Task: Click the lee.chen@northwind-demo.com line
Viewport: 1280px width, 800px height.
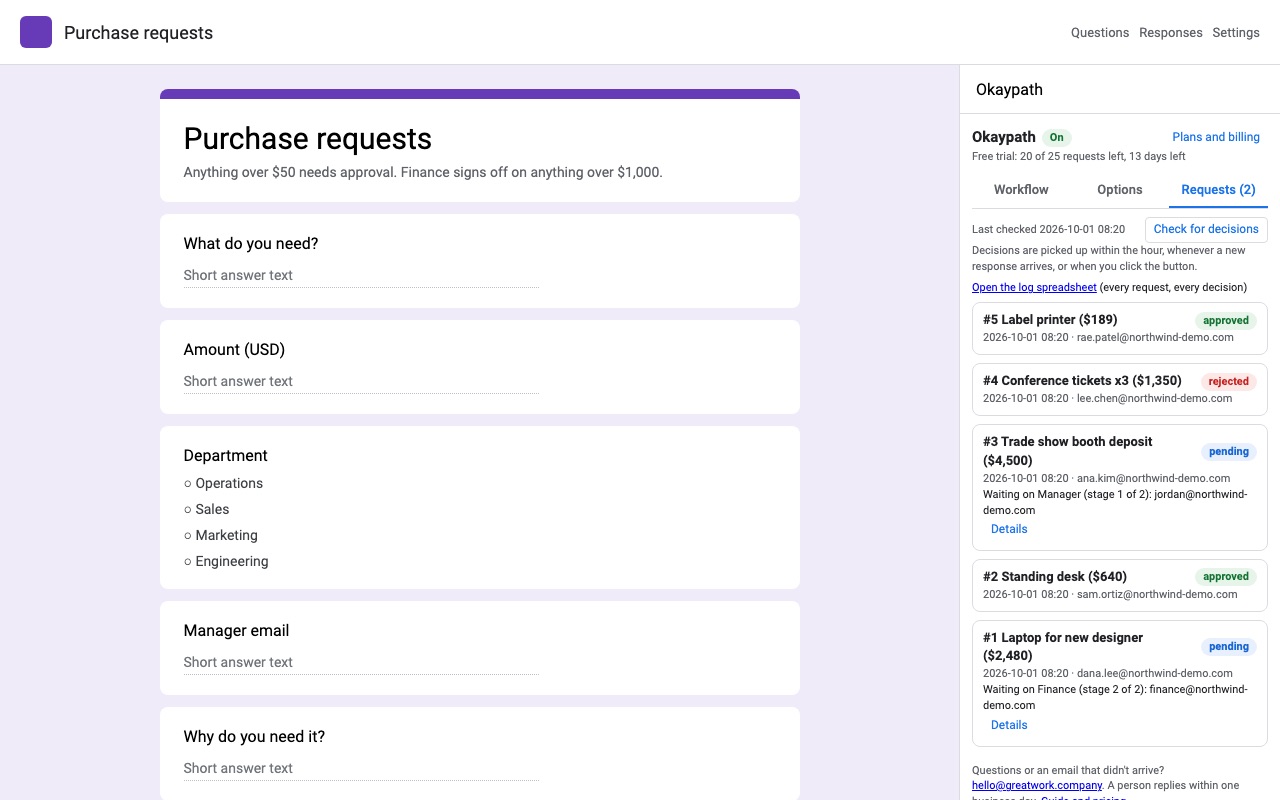Action: (x=1107, y=398)
